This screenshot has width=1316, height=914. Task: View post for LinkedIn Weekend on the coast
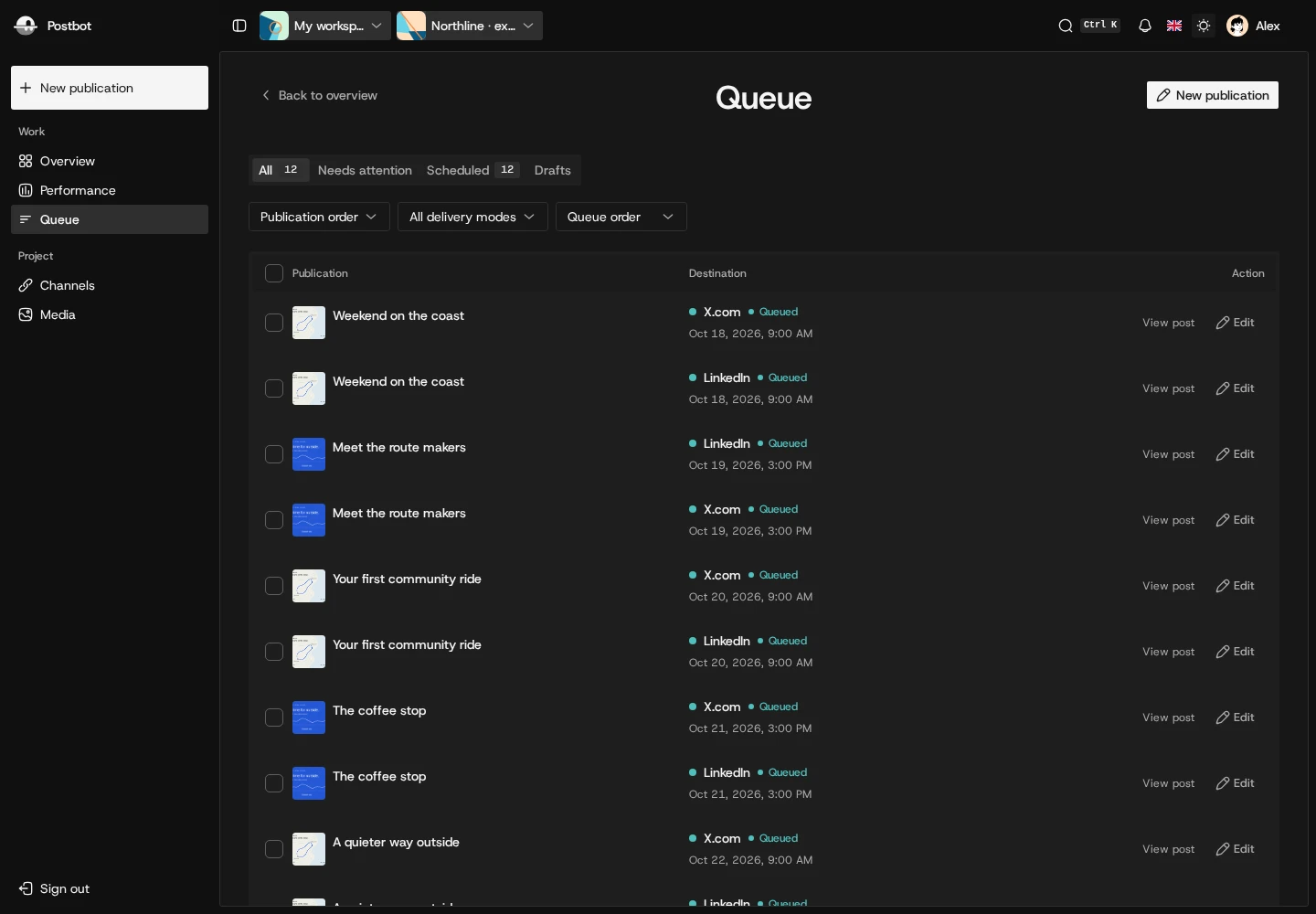[x=1168, y=388]
